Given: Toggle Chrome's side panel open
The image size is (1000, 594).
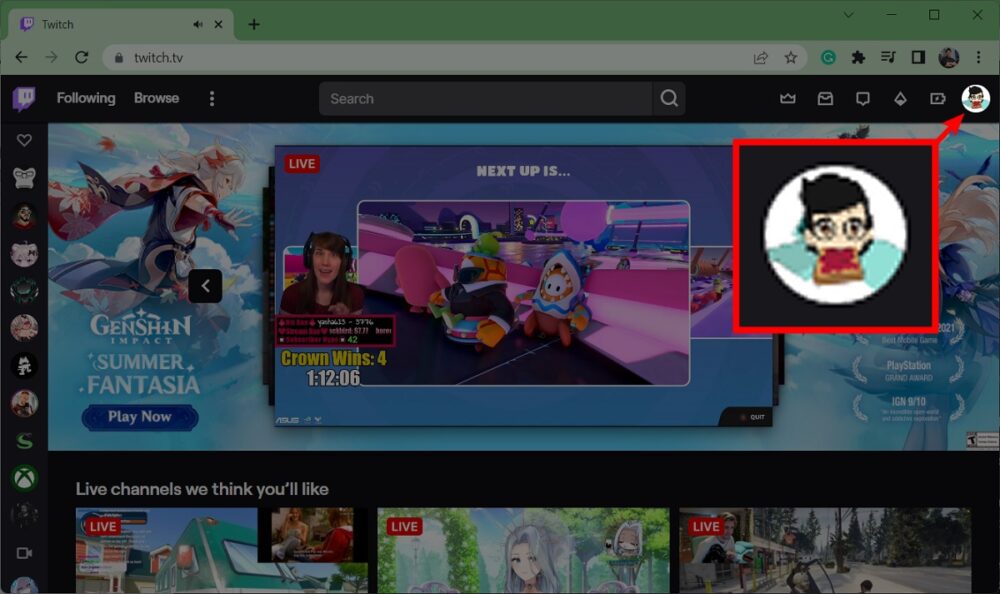Looking at the screenshot, I should tap(918, 59).
